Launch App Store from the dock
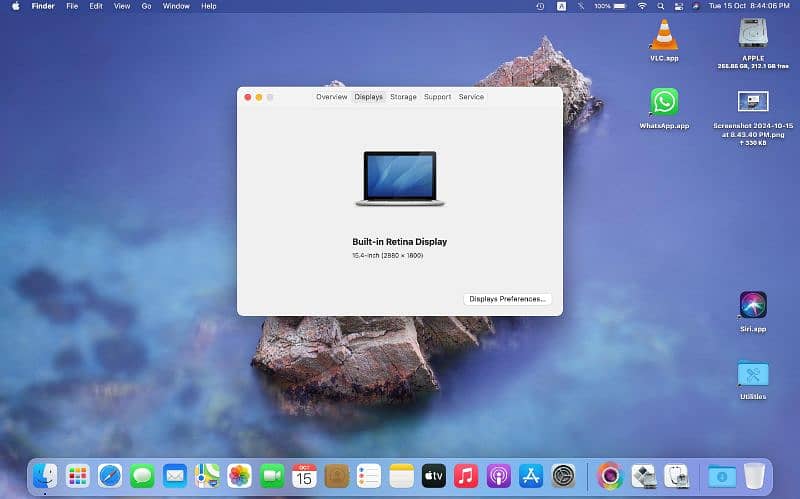The width and height of the screenshot is (800, 499). tap(530, 476)
